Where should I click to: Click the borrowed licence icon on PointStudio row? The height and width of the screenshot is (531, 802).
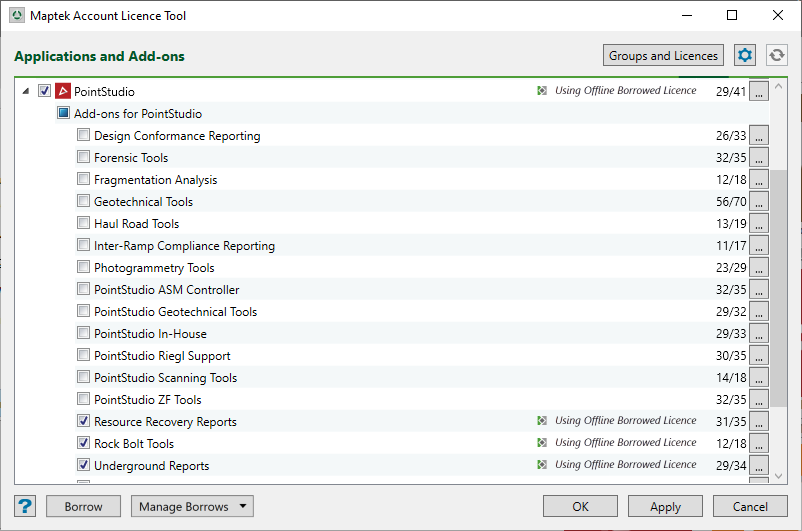click(542, 91)
